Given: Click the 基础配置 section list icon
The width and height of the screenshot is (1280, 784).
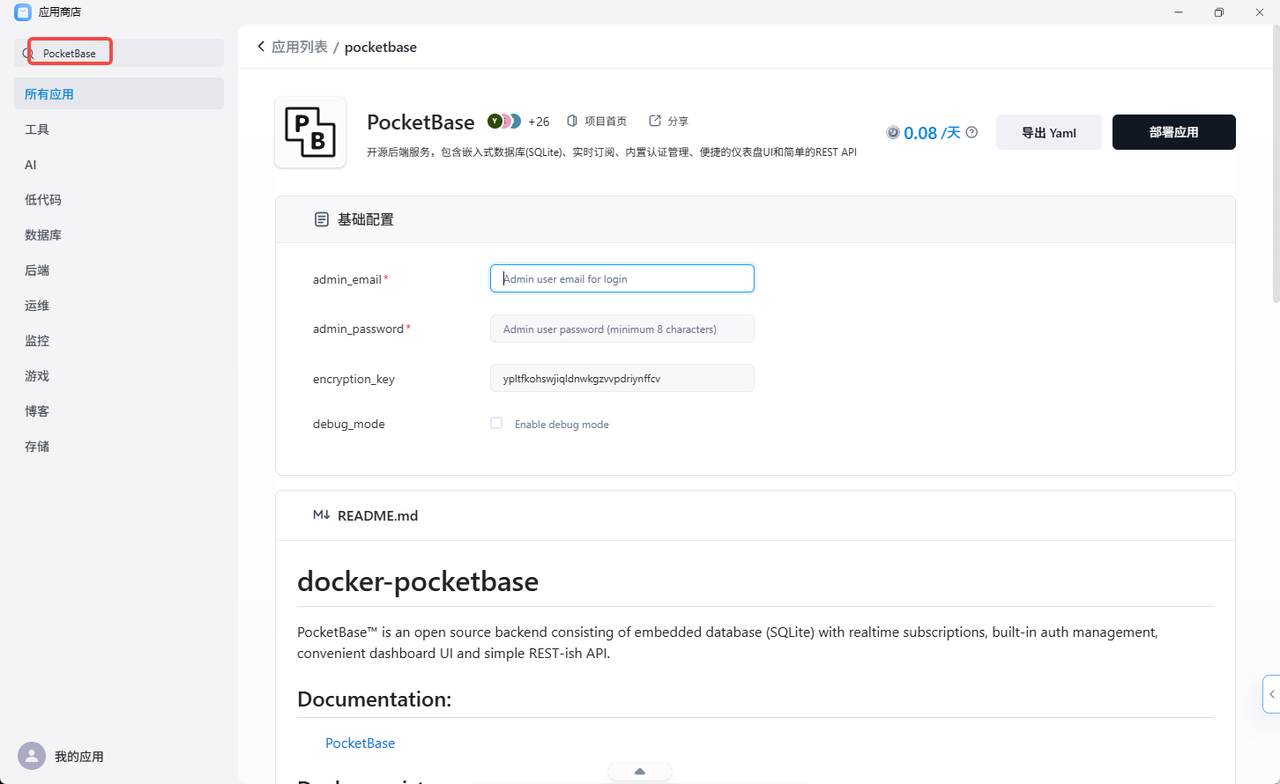Looking at the screenshot, I should [321, 219].
